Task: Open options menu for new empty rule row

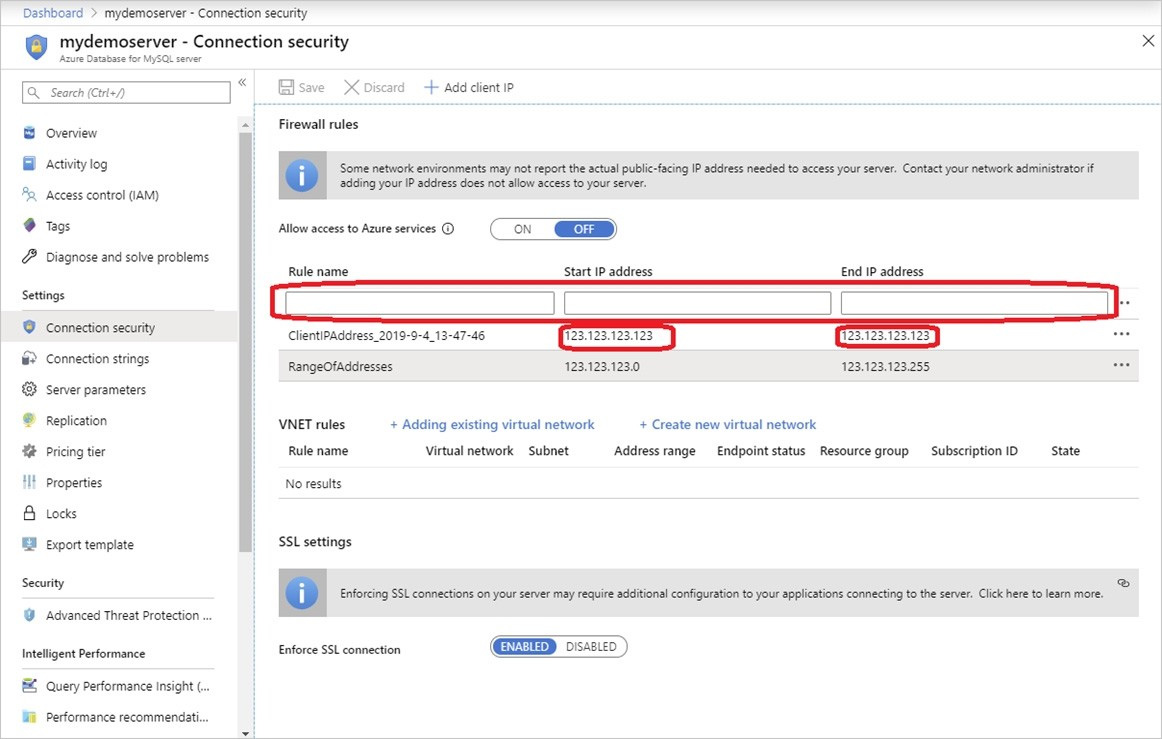Action: (1124, 303)
